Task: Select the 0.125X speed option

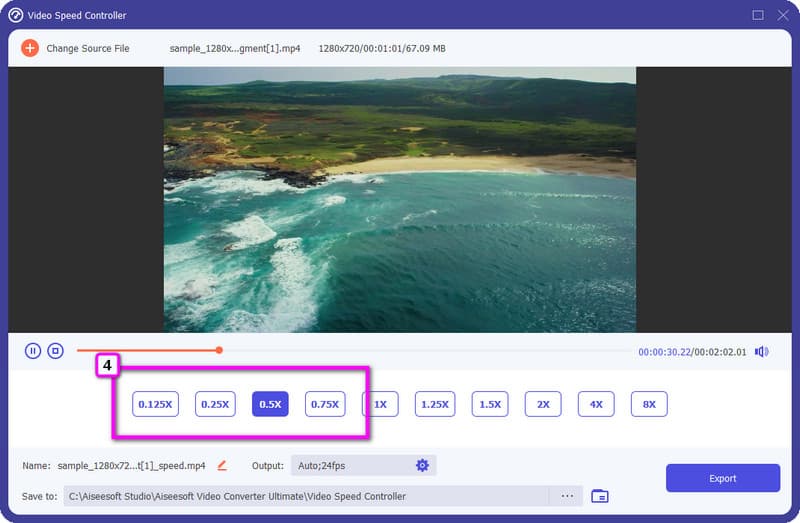Action: pyautogui.click(x=155, y=404)
